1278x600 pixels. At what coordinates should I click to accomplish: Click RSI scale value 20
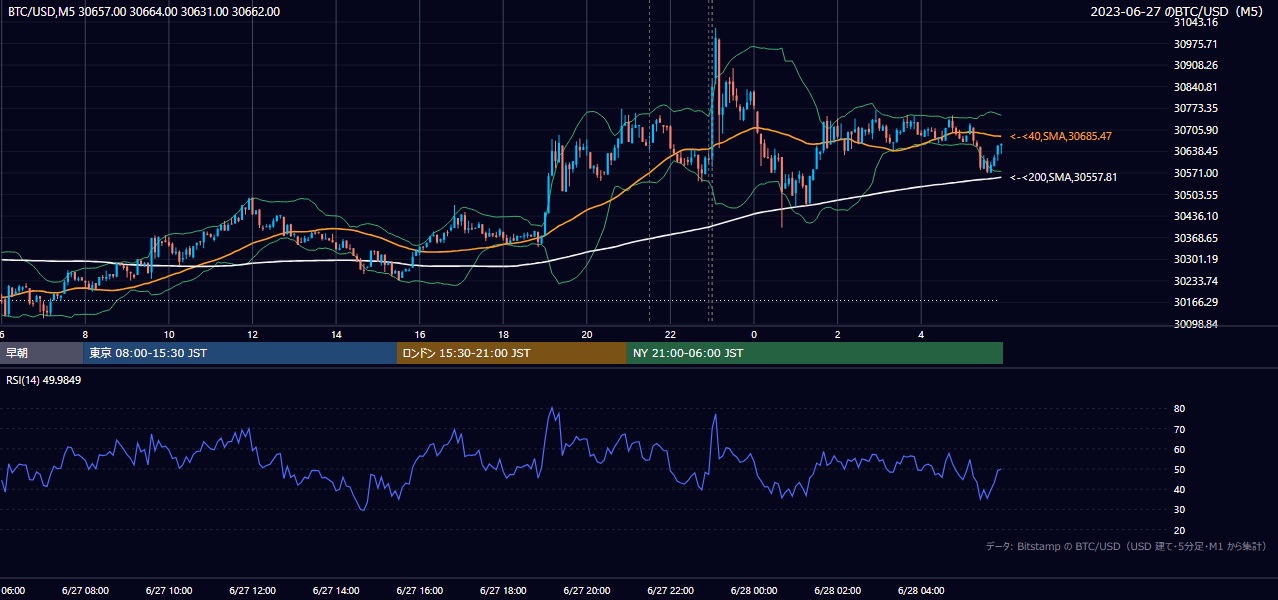tap(1180, 530)
